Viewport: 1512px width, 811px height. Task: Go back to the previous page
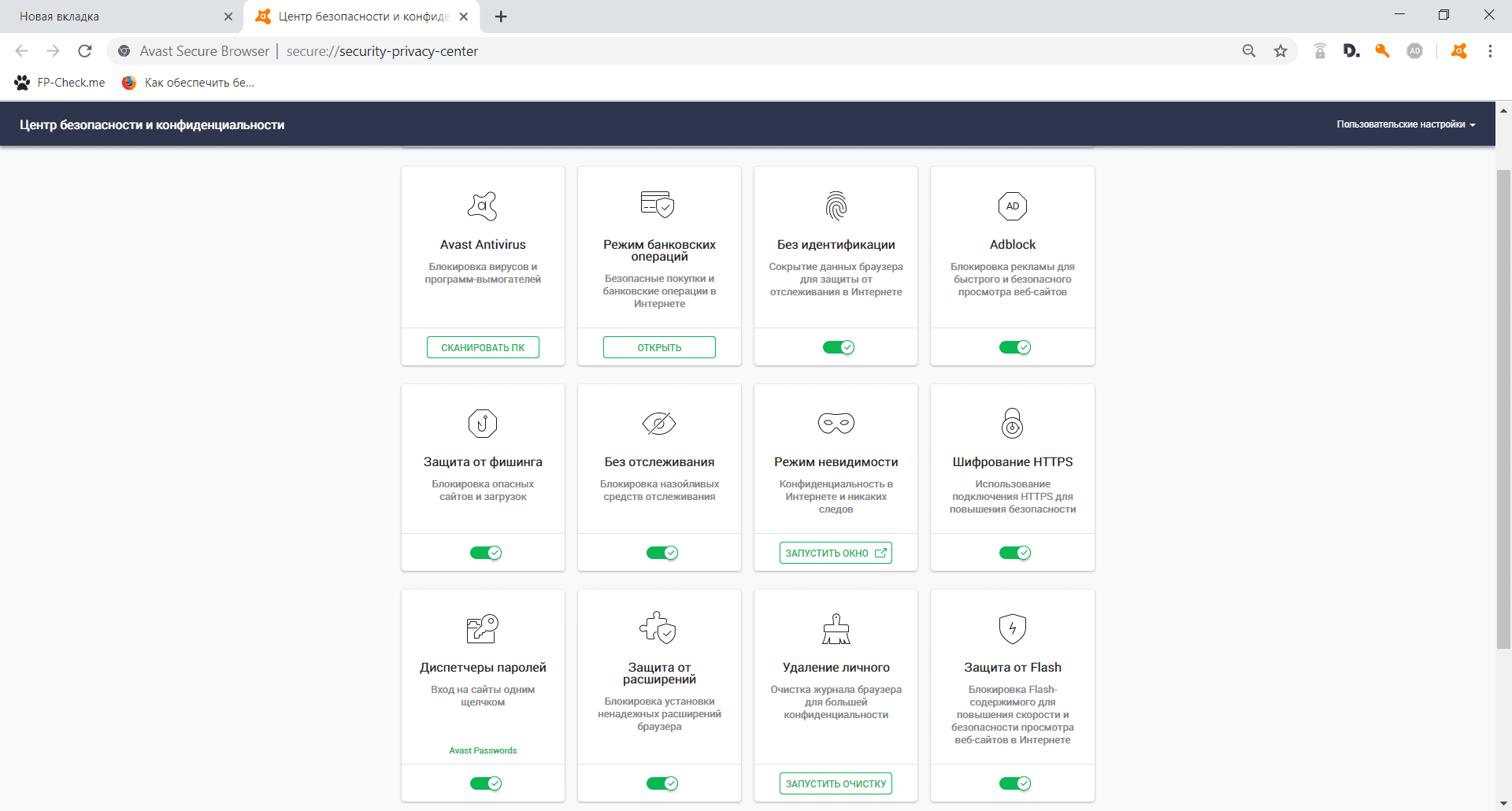pos(22,51)
